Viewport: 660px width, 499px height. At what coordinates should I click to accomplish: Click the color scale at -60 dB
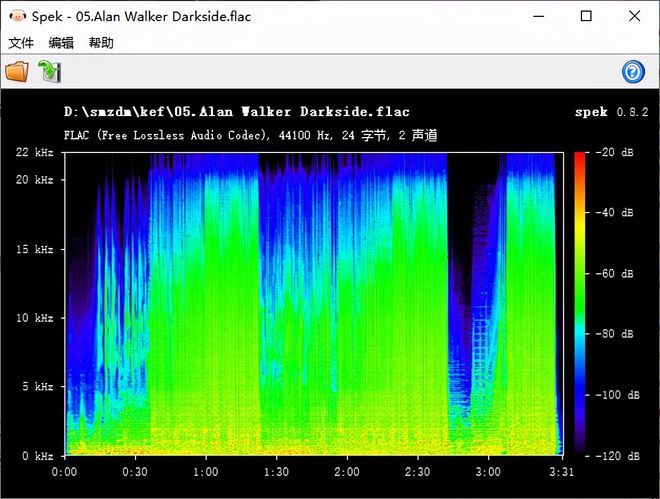[x=580, y=273]
